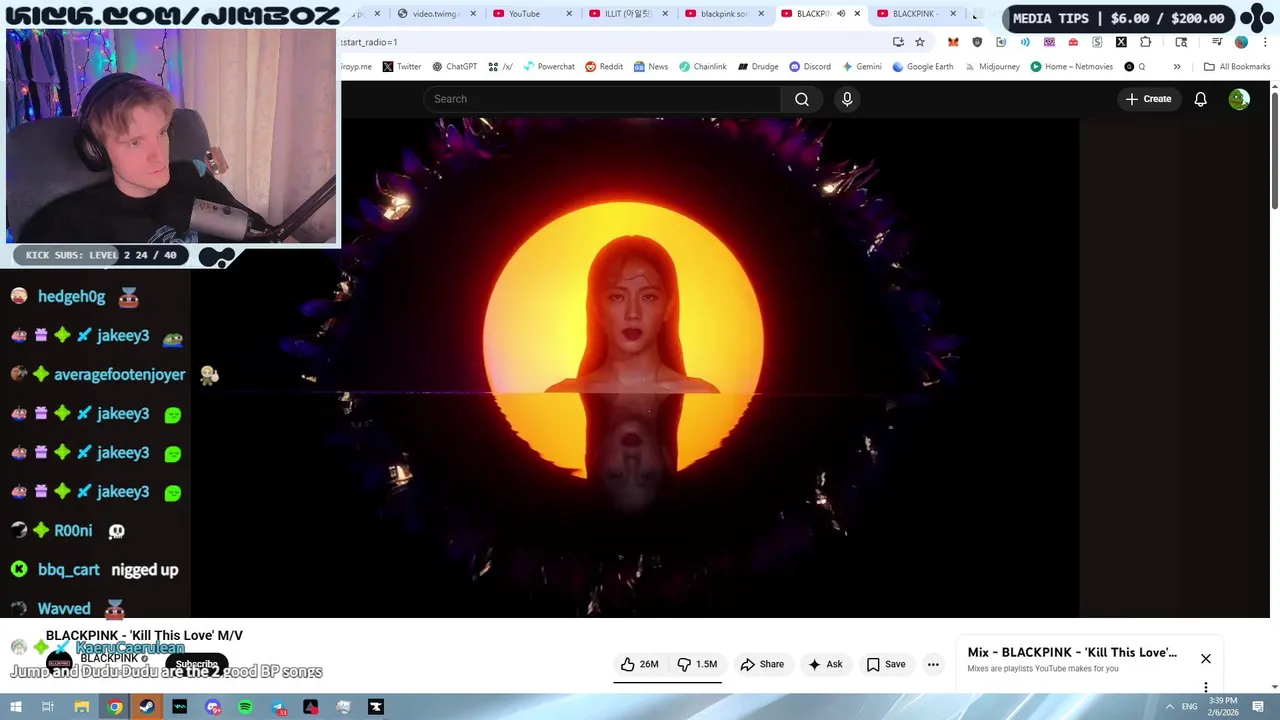Open Windows Start menu
Screen dimensions: 1280x720
click(14, 707)
